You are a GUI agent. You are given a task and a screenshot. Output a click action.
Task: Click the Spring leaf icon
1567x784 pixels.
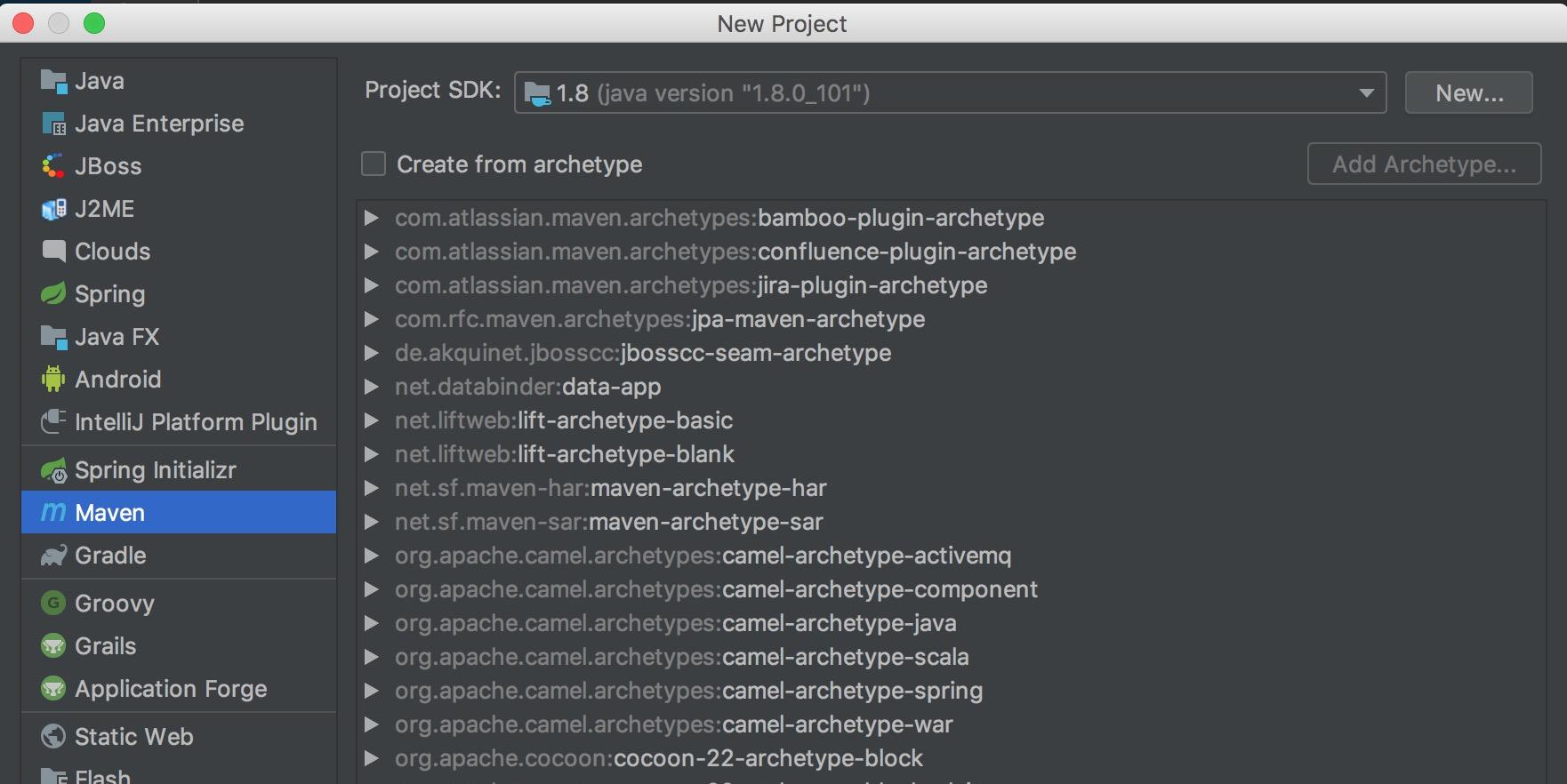pyautogui.click(x=53, y=293)
